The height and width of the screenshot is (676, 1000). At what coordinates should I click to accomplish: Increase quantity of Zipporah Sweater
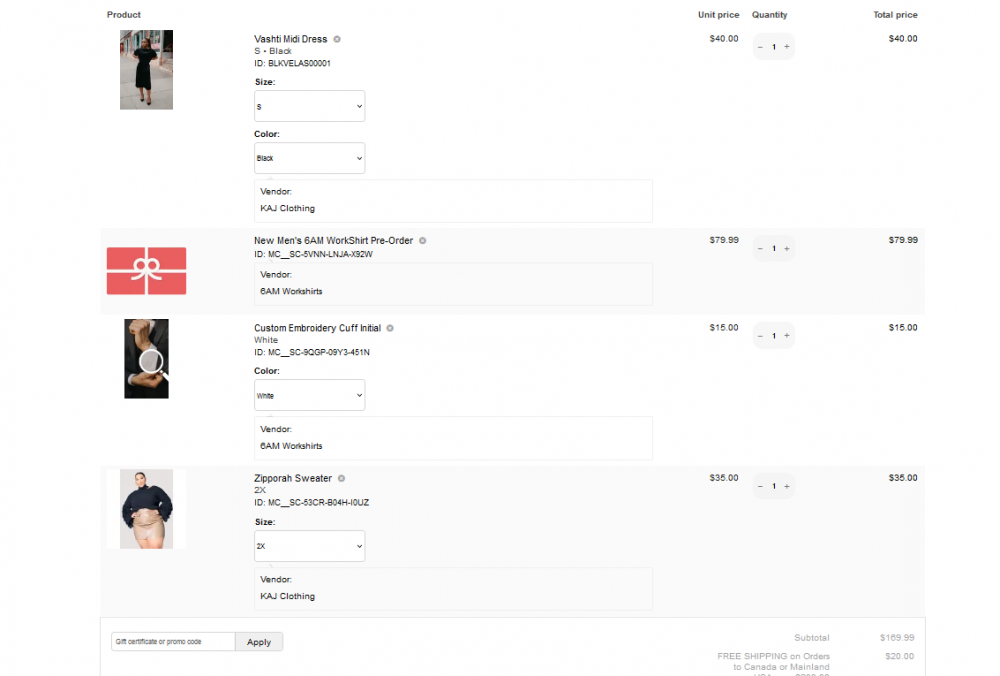tap(788, 485)
